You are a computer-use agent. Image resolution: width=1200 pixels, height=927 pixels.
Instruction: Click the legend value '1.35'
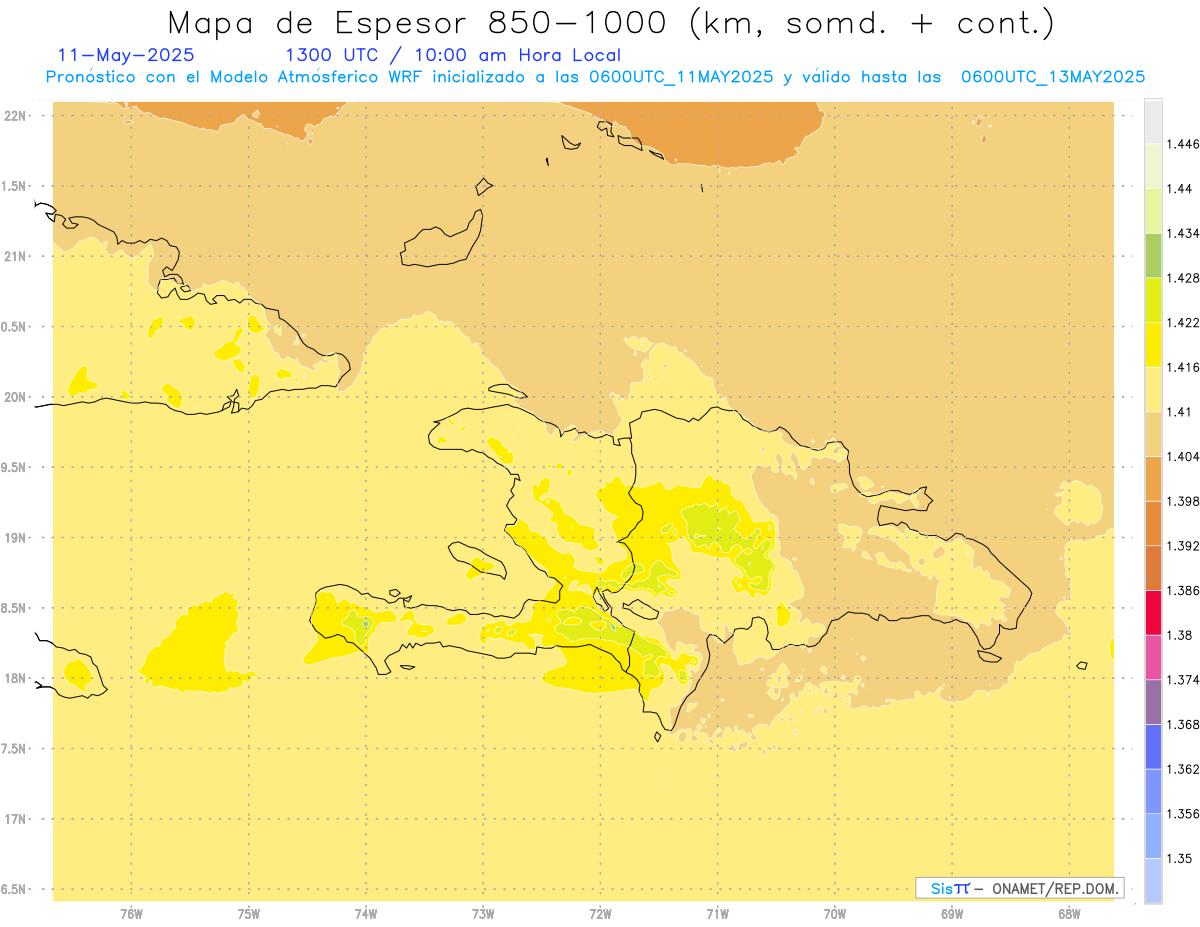pos(1181,858)
